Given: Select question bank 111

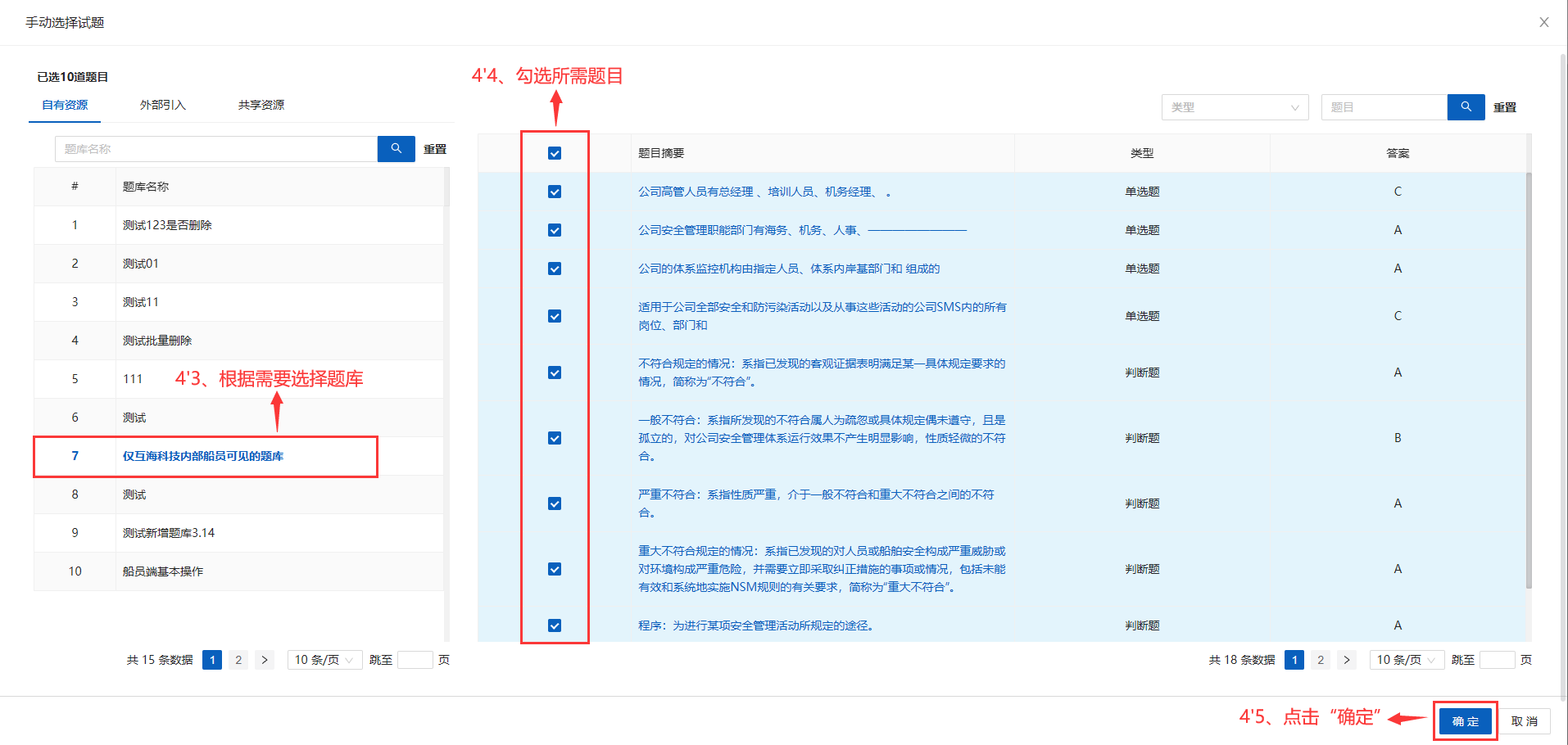Looking at the screenshot, I should [x=238, y=379].
